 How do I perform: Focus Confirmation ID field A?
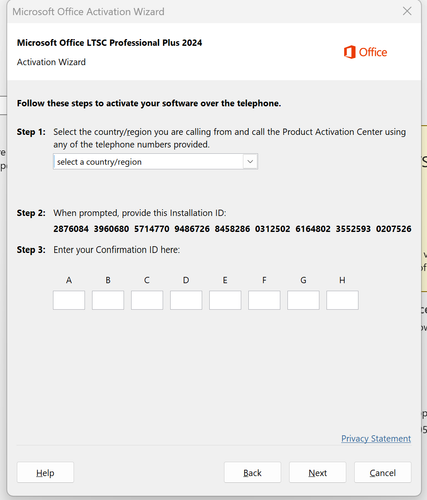69,300
